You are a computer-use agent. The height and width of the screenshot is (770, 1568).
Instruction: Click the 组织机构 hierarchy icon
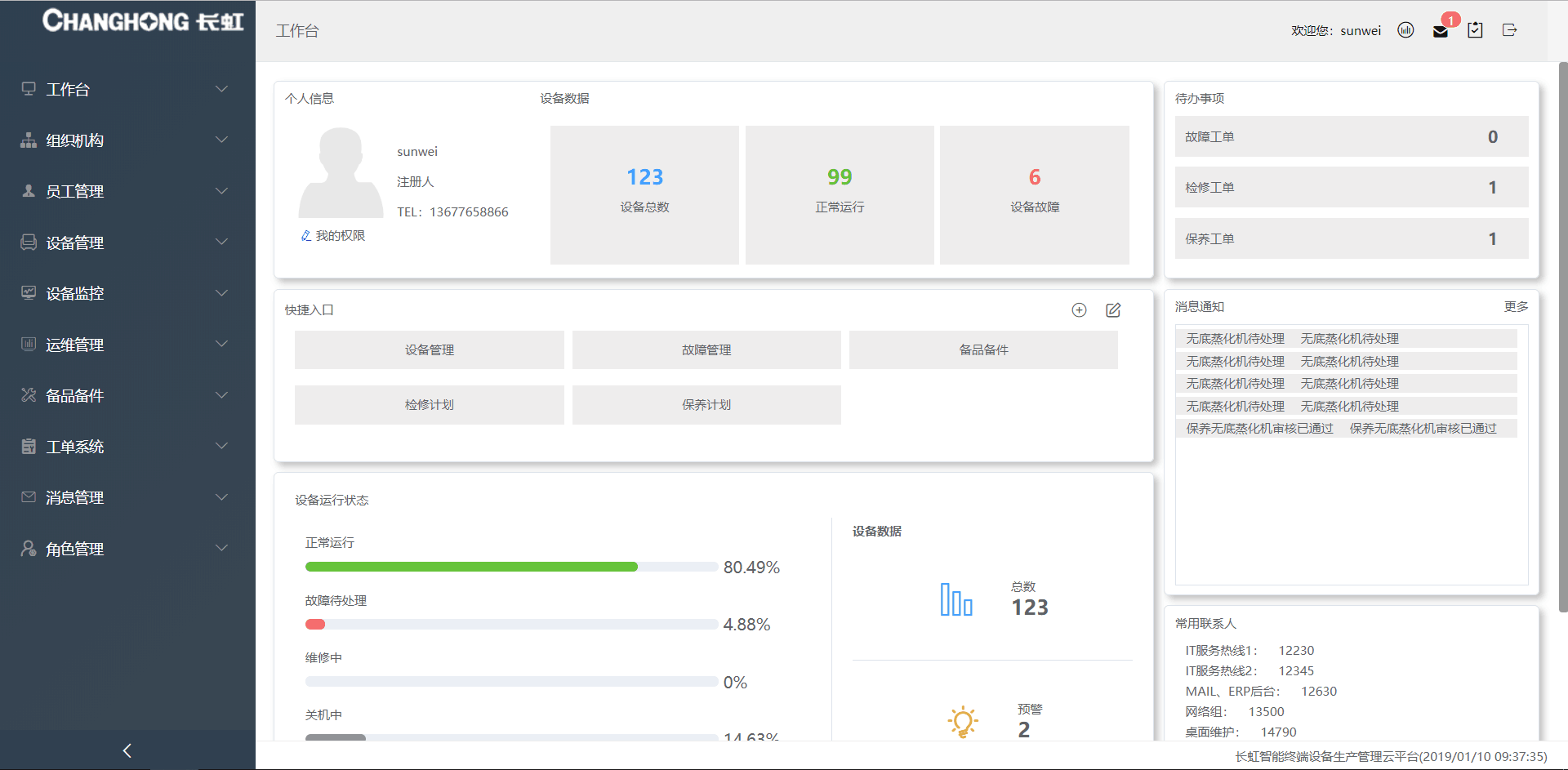pyautogui.click(x=29, y=140)
